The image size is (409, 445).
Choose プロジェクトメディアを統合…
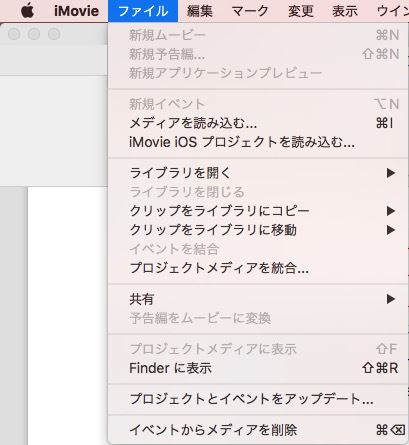point(258,268)
